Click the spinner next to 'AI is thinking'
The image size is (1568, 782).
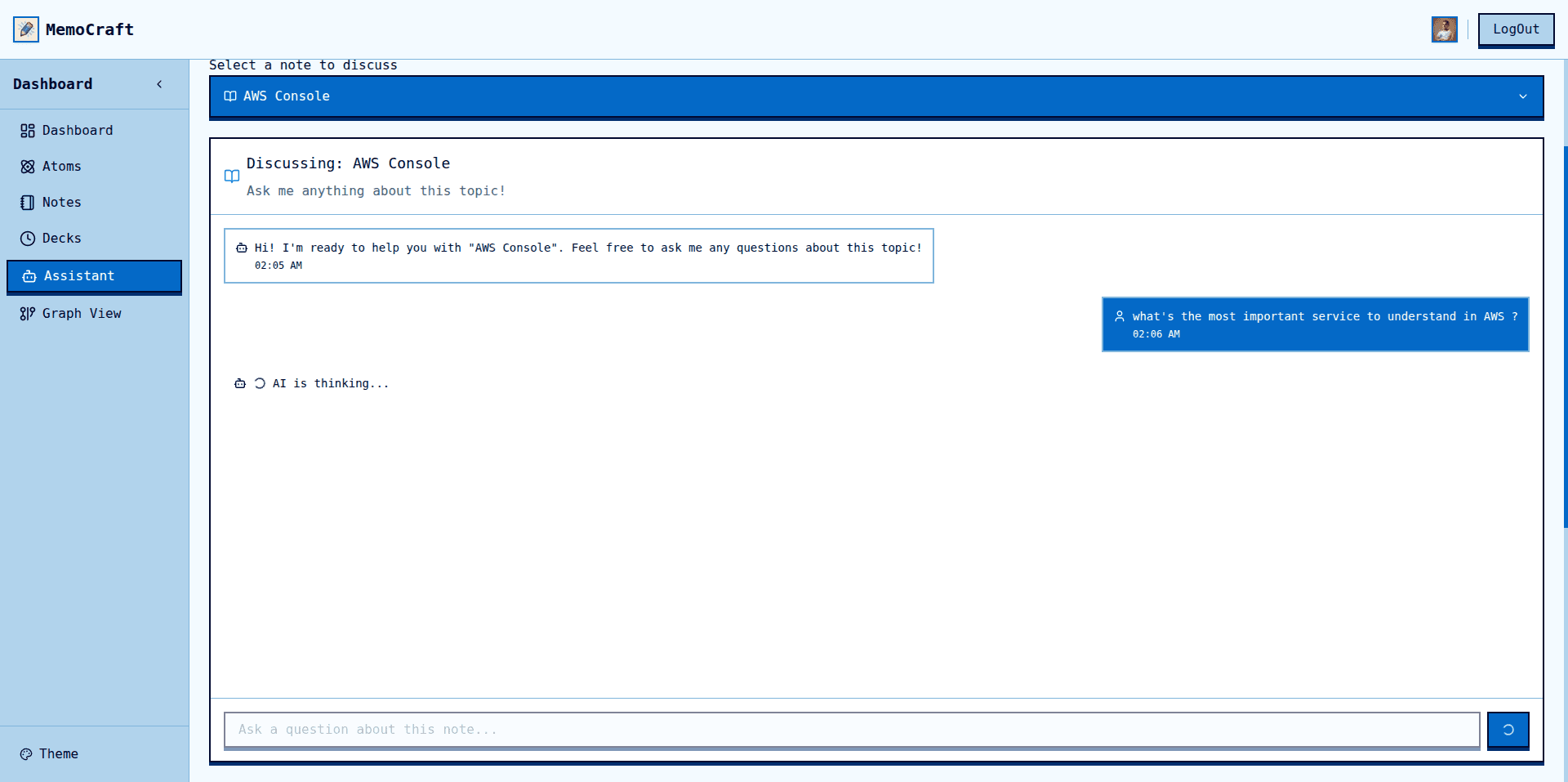tap(260, 383)
